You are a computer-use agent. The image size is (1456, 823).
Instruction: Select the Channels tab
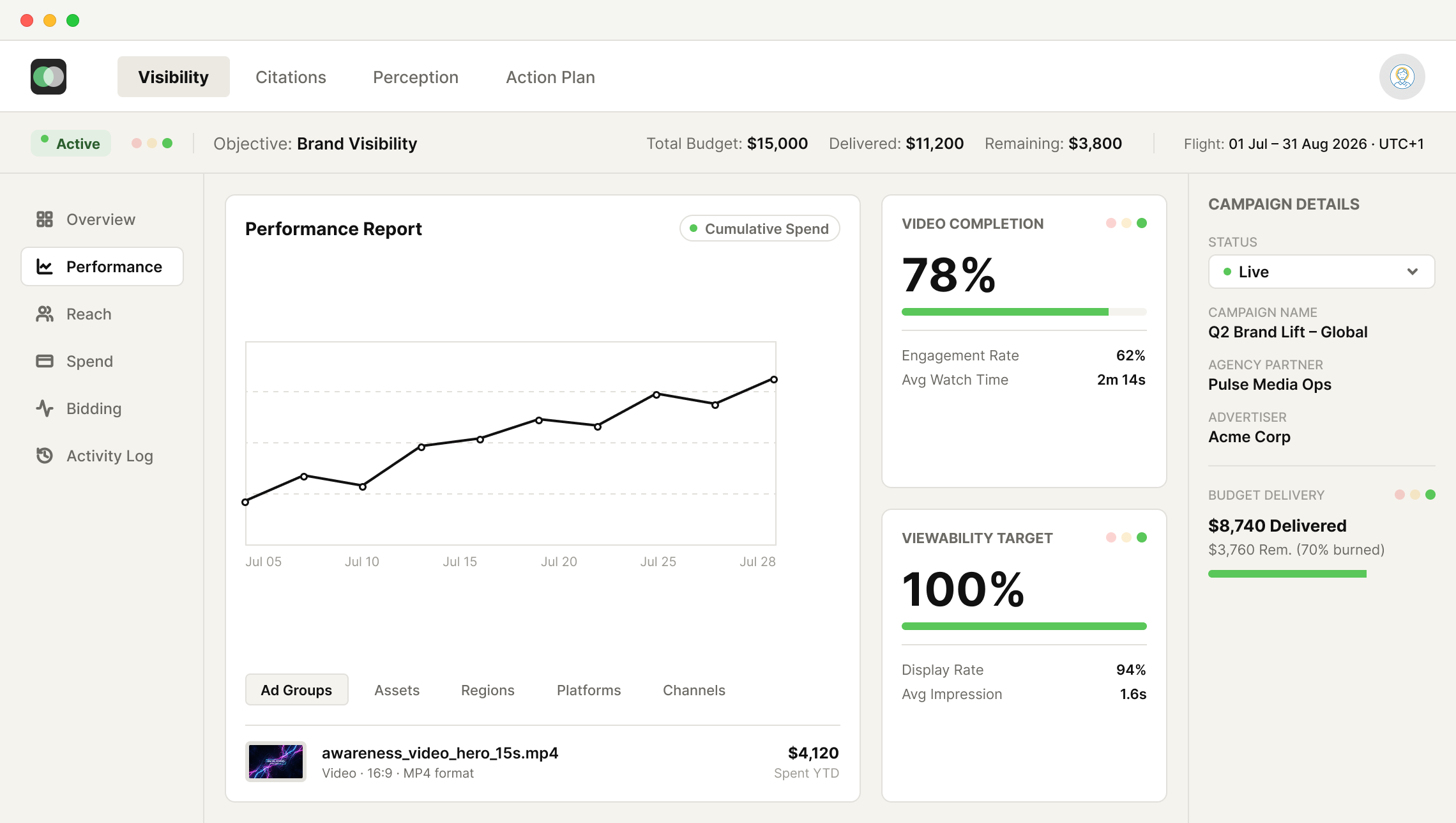coord(694,690)
